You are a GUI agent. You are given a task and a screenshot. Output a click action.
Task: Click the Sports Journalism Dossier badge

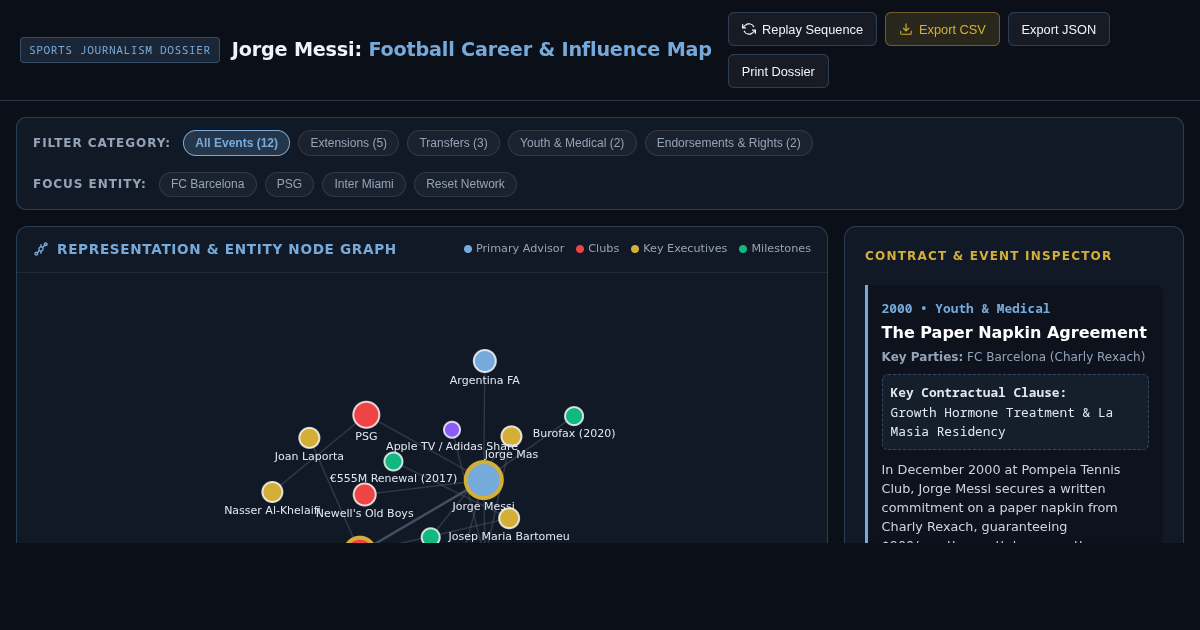120,50
